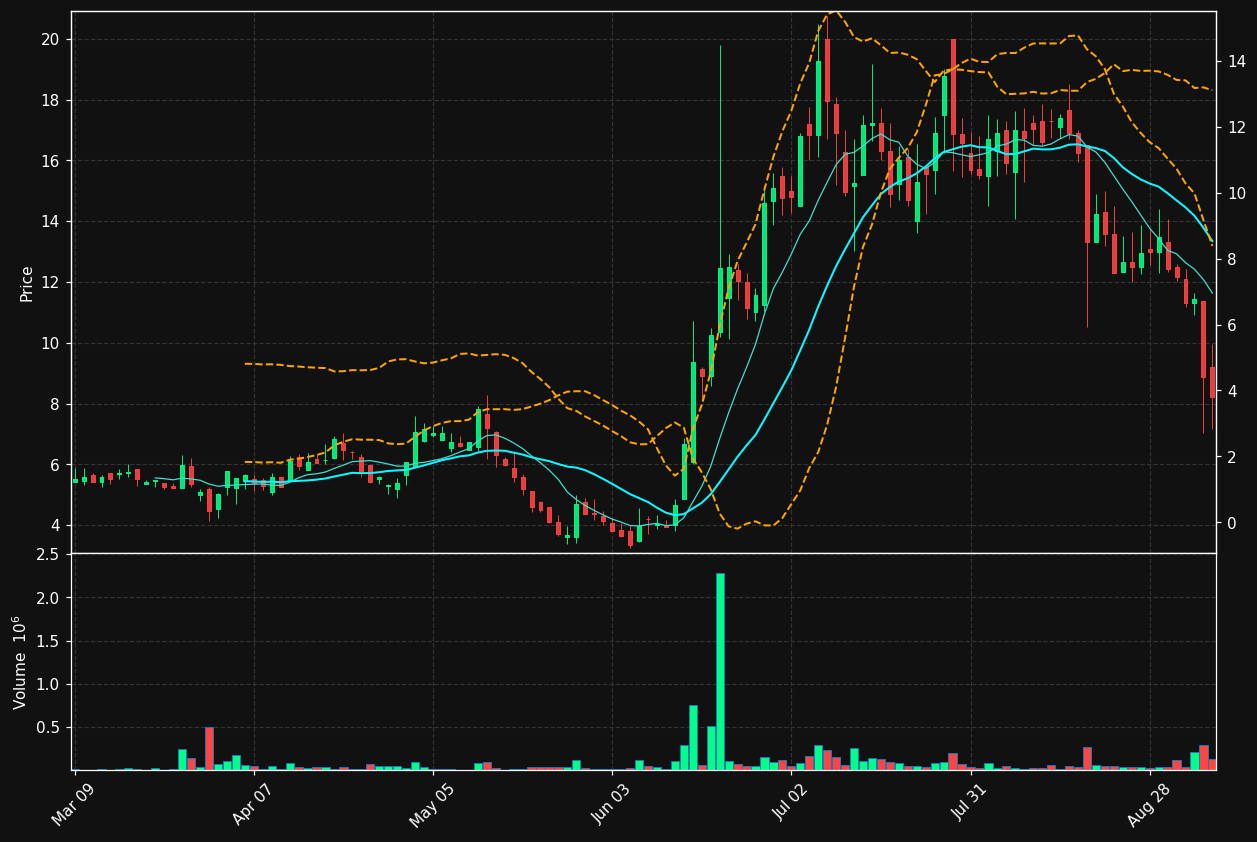Click the 2.5 tick on Volume axis
Screen dimensions: 1257x842
(x=48, y=555)
